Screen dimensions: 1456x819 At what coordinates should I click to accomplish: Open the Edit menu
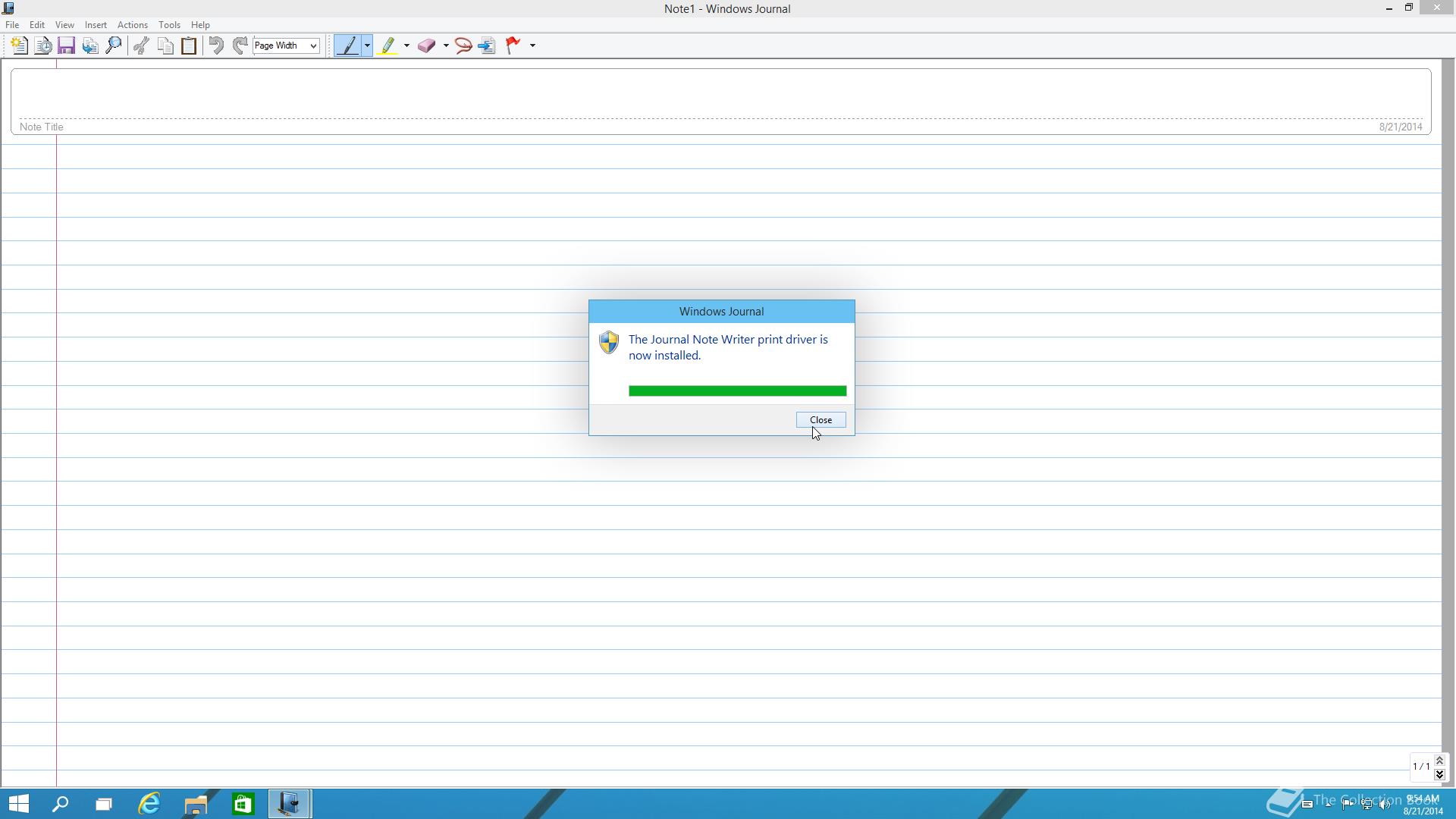(36, 25)
